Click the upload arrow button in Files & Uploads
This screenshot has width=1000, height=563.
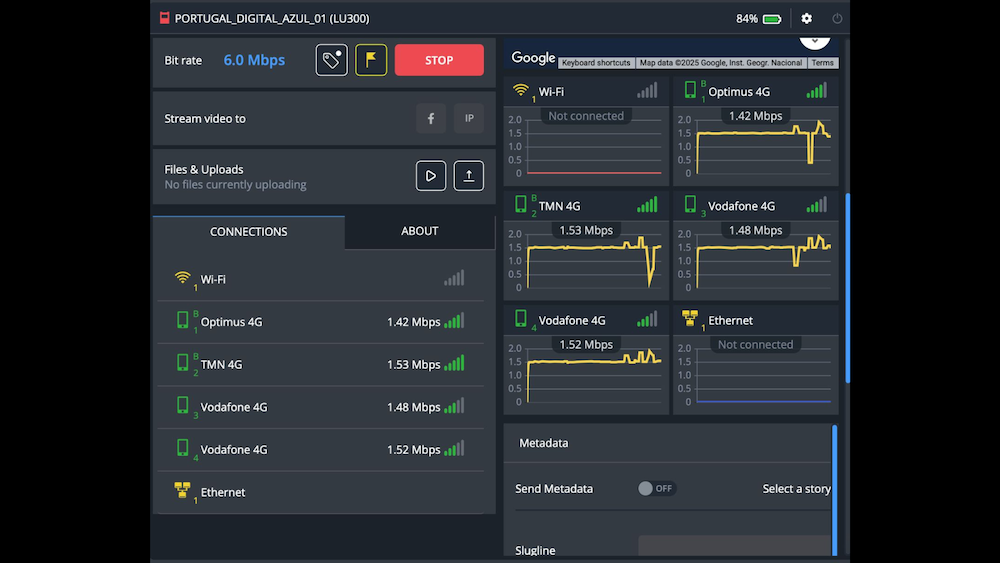click(x=469, y=176)
